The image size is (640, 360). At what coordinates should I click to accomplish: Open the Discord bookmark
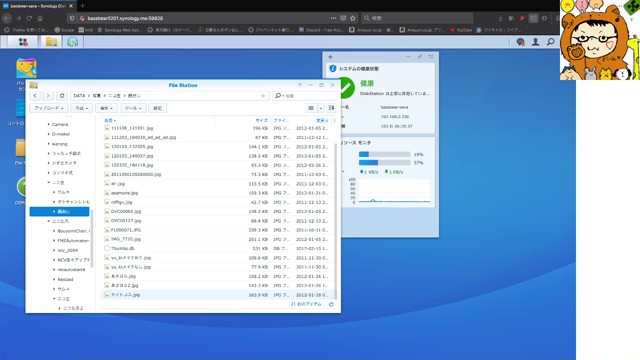[321, 30]
